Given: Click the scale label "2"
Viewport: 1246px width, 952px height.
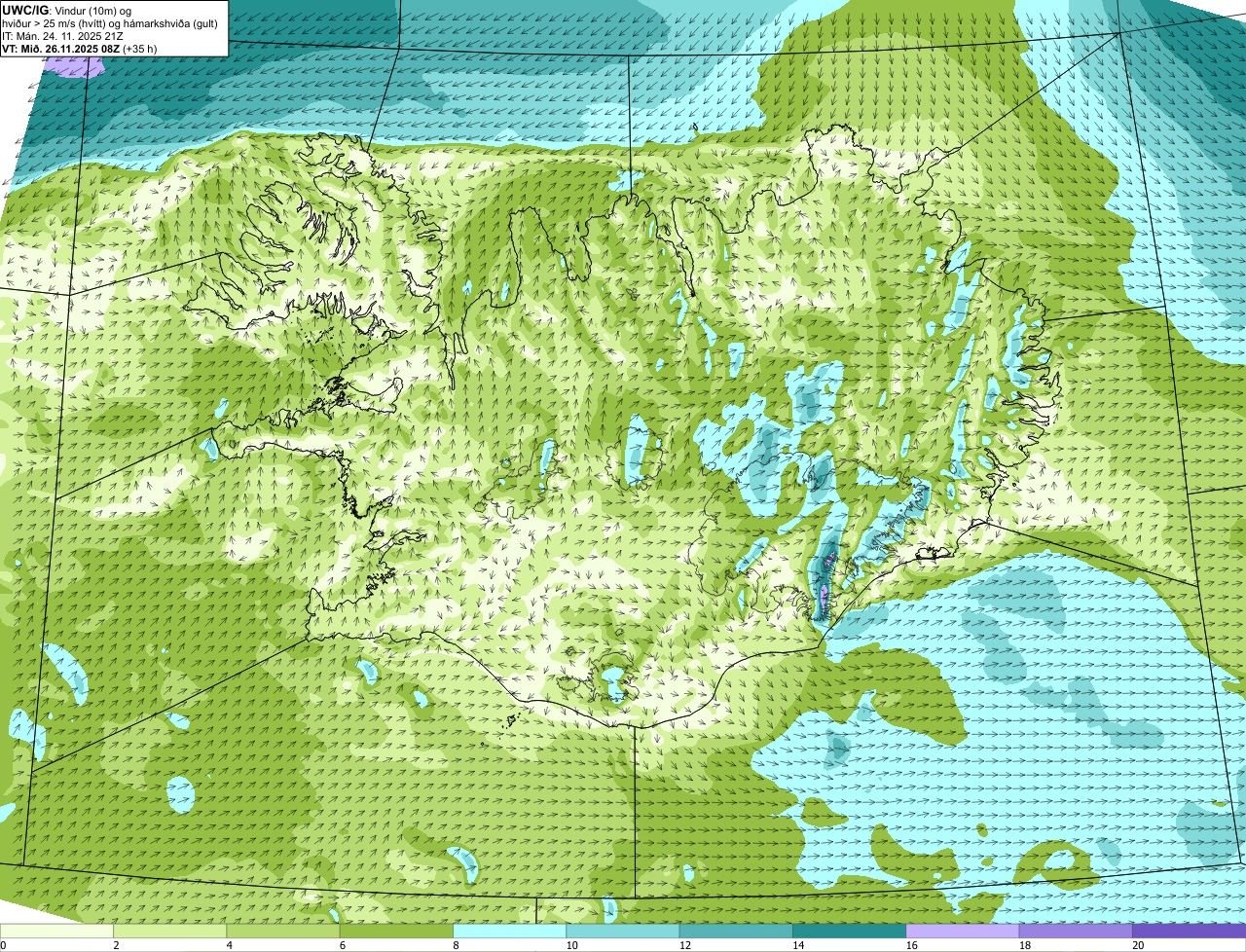Looking at the screenshot, I should point(116,945).
